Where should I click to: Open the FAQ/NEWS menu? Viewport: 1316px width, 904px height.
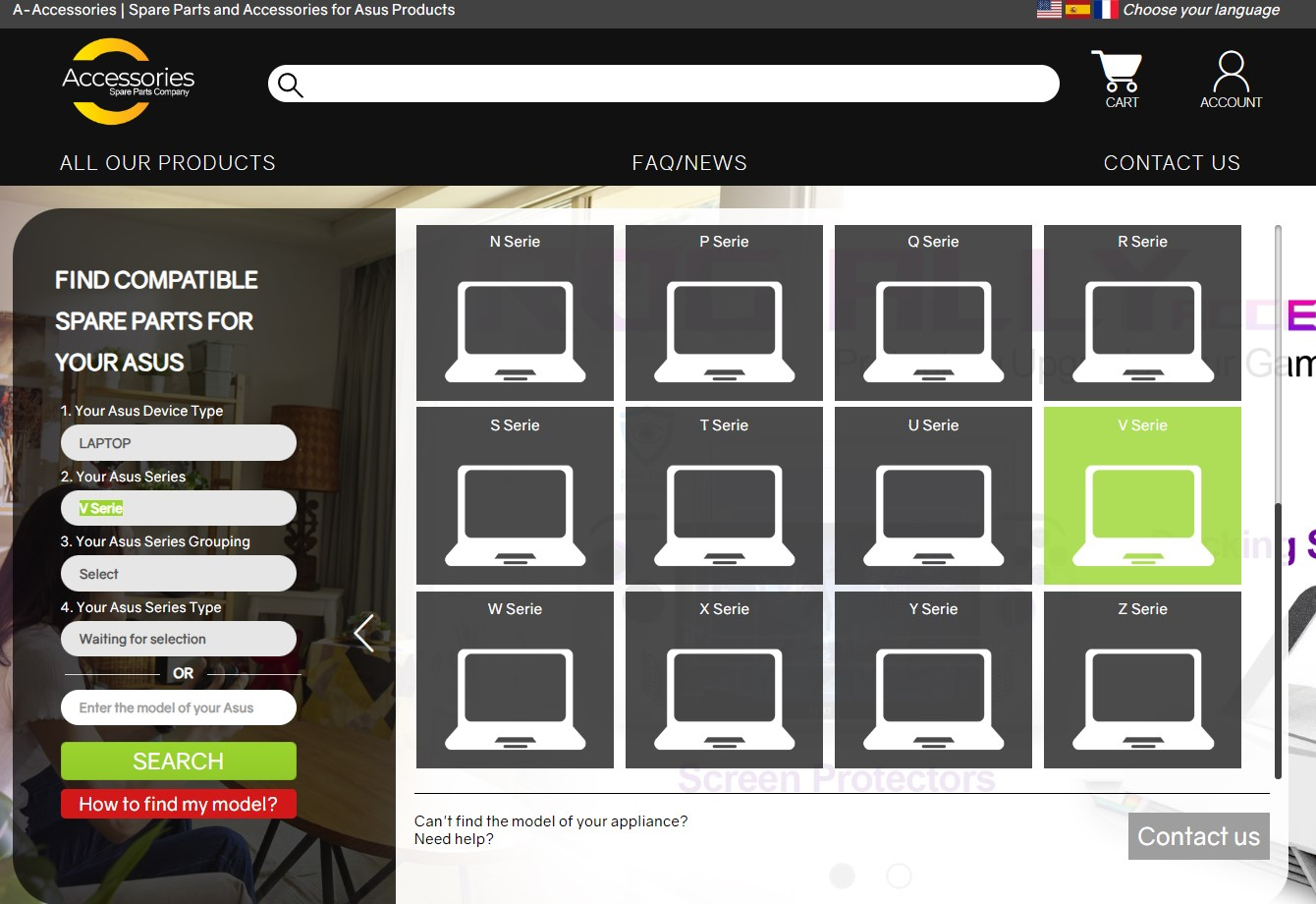coord(689,163)
